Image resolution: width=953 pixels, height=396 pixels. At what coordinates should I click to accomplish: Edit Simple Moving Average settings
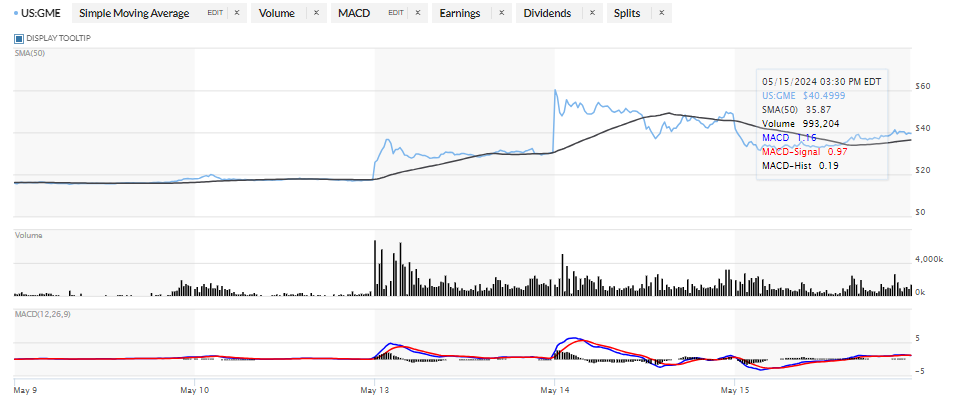[x=215, y=13]
